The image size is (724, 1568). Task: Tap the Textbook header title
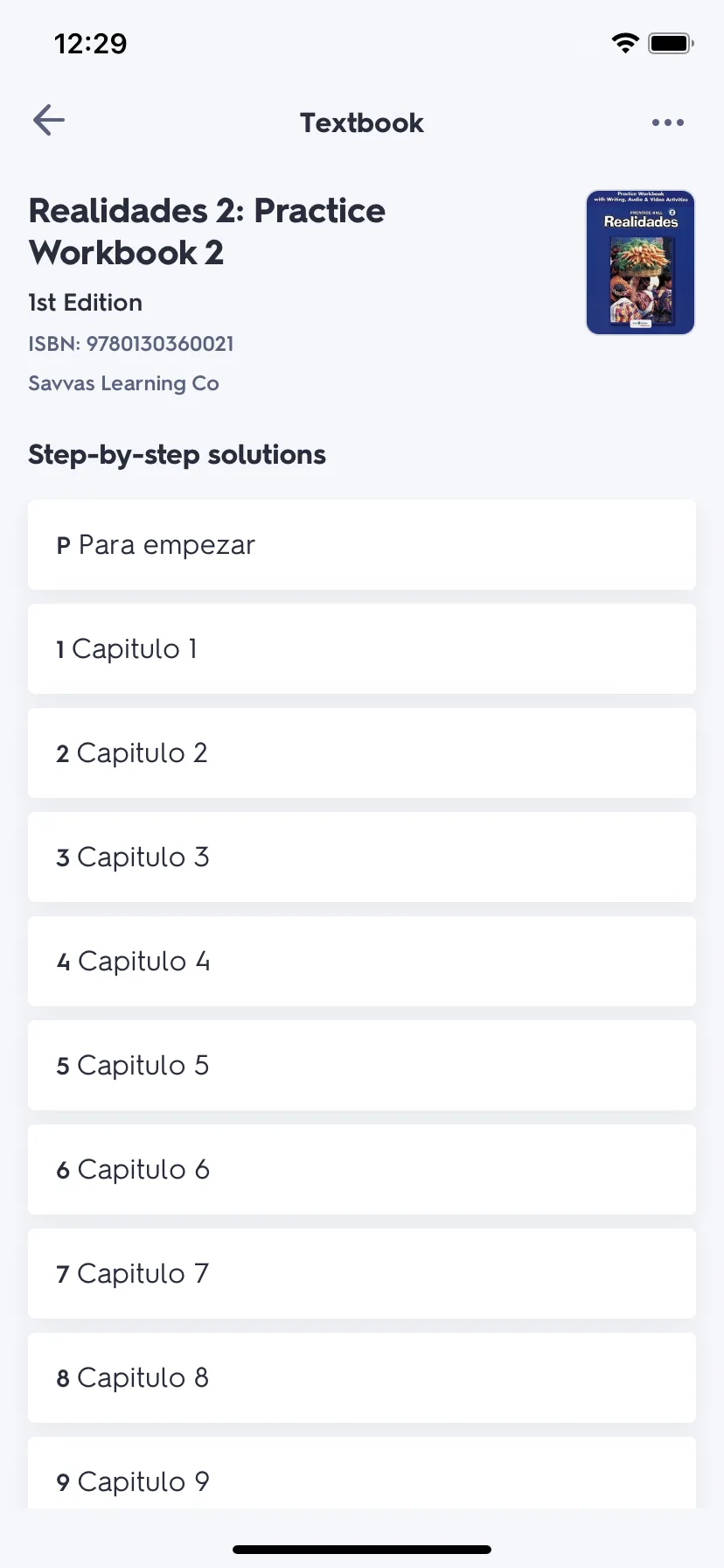click(x=362, y=122)
